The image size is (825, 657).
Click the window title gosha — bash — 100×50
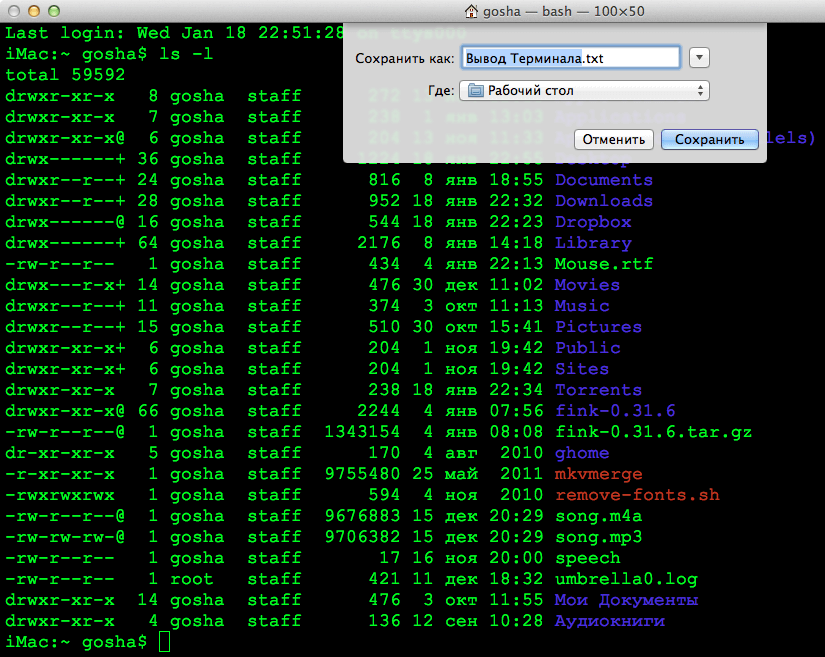coord(564,11)
